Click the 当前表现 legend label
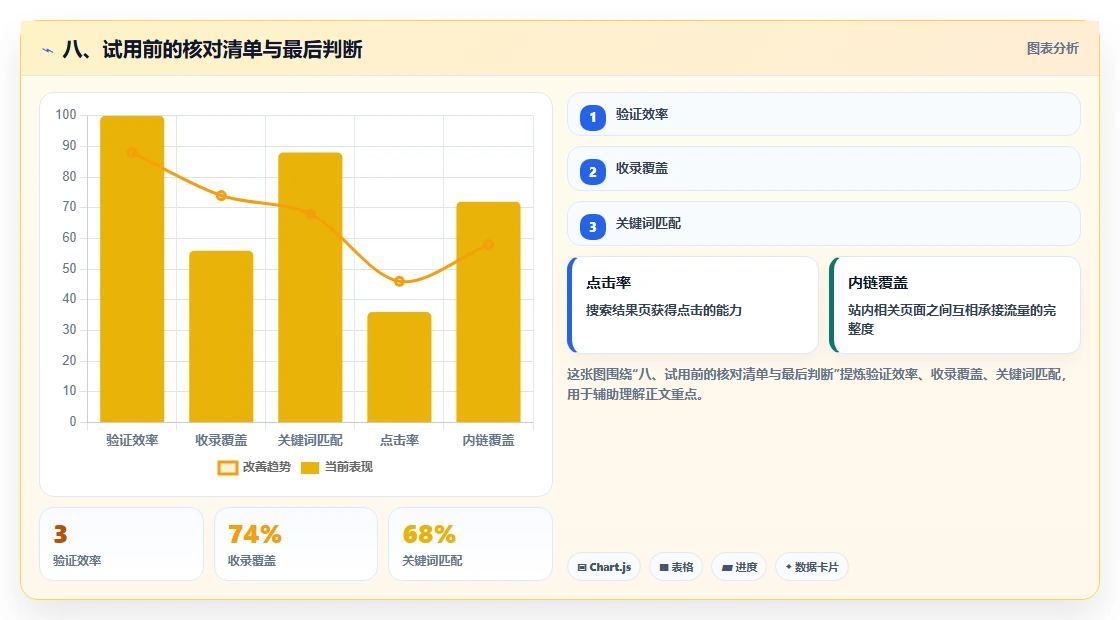The image size is (1120, 620). (349, 467)
